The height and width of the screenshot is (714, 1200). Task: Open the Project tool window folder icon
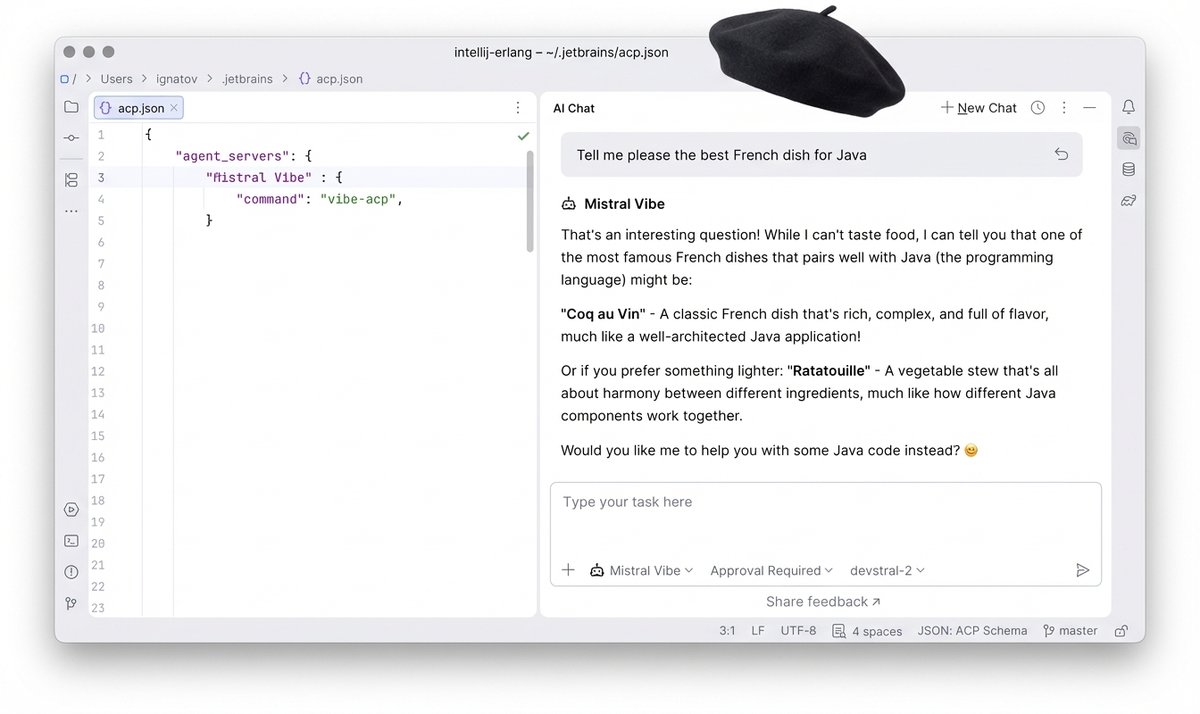[71, 107]
